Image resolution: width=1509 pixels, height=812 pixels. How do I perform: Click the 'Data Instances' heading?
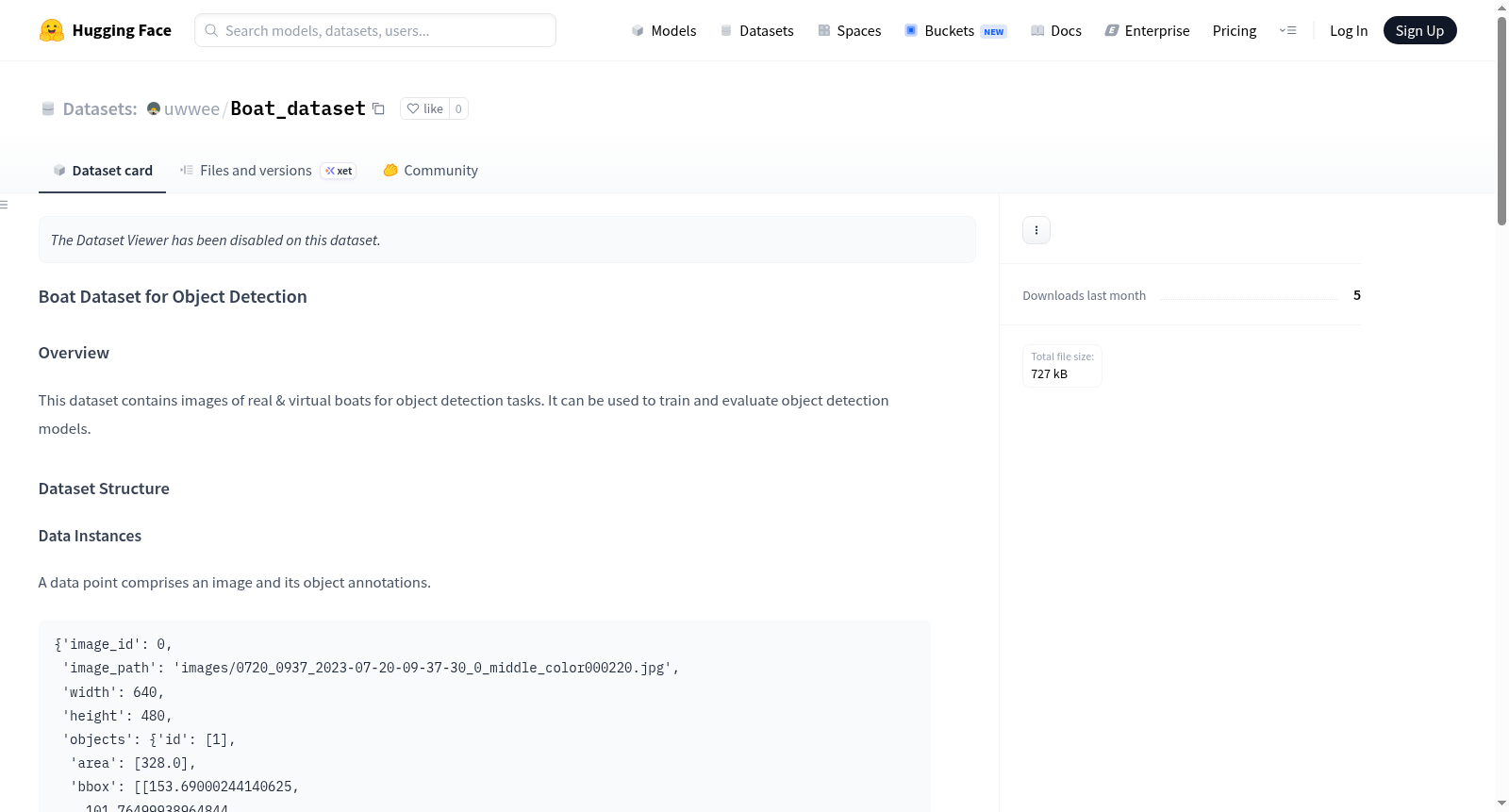[x=90, y=536]
